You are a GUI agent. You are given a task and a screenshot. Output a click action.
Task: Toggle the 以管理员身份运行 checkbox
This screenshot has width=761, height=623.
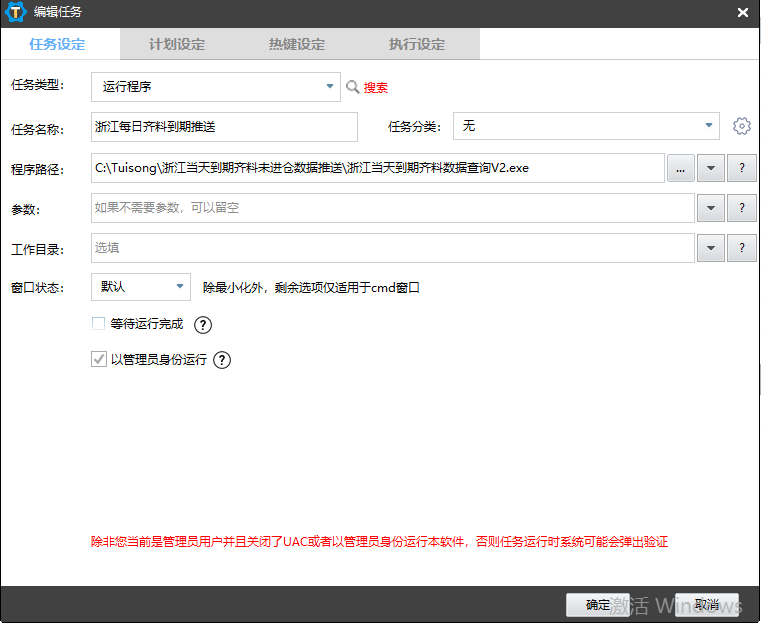coord(98,359)
